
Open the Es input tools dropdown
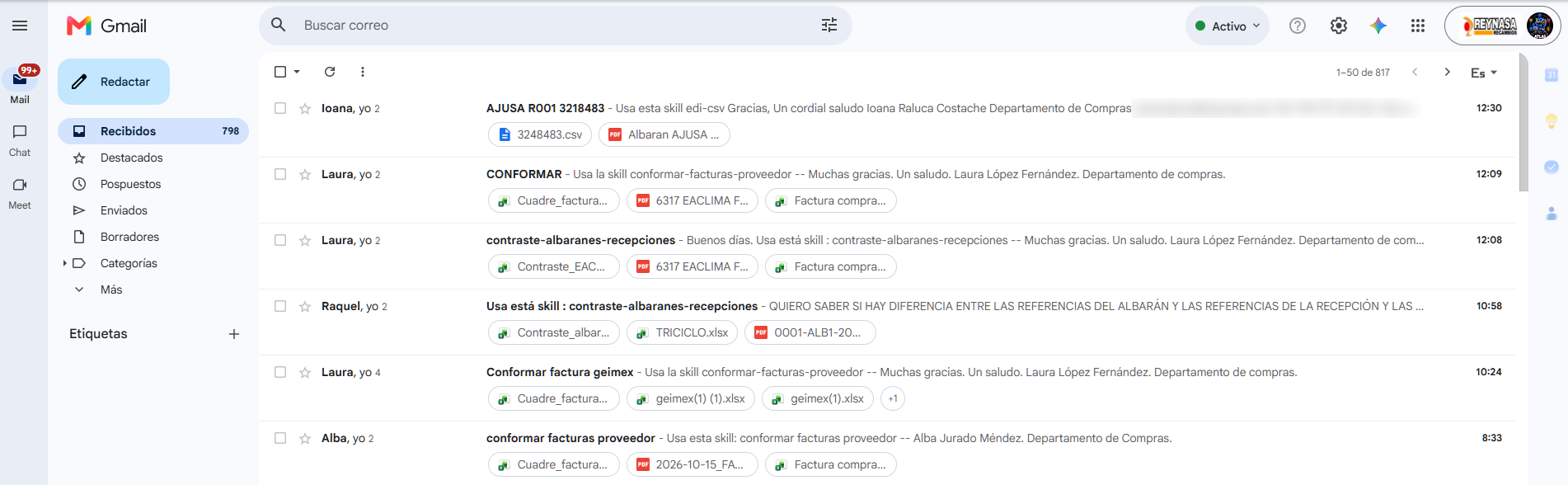[x=1483, y=73]
